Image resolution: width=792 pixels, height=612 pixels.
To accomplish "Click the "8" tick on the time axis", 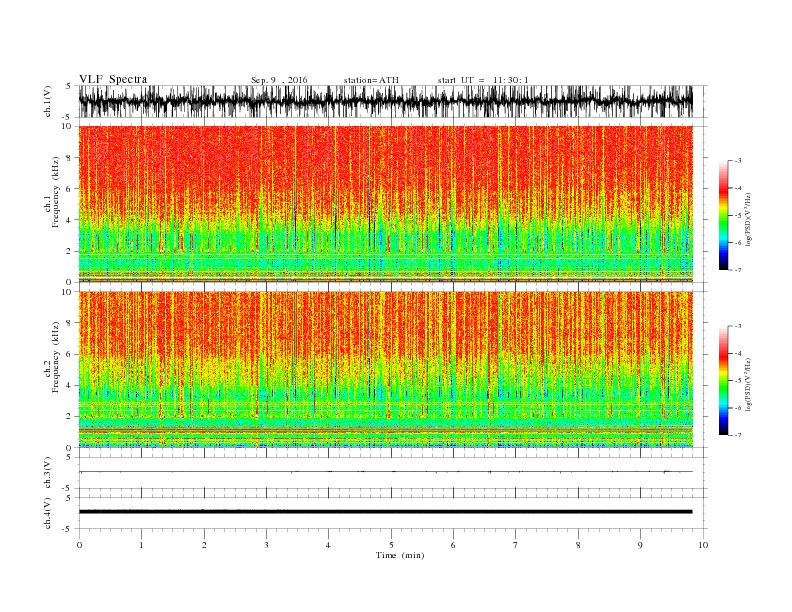I will click(578, 545).
